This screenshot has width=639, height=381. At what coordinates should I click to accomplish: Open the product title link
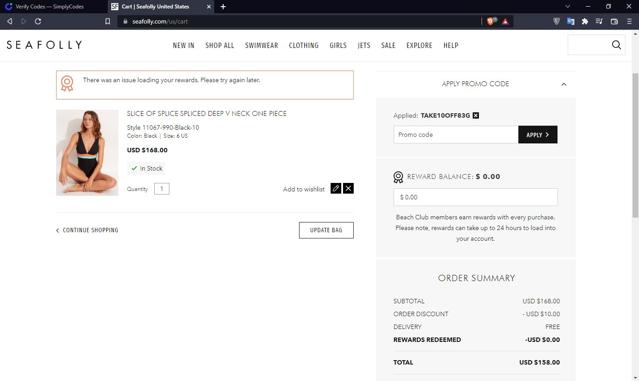207,113
